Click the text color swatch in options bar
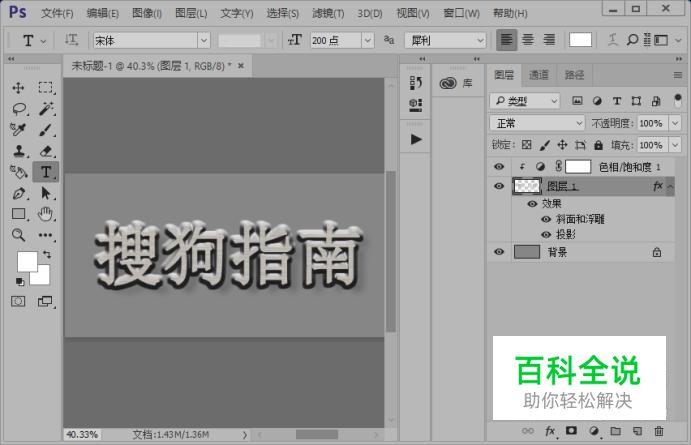 click(x=580, y=40)
